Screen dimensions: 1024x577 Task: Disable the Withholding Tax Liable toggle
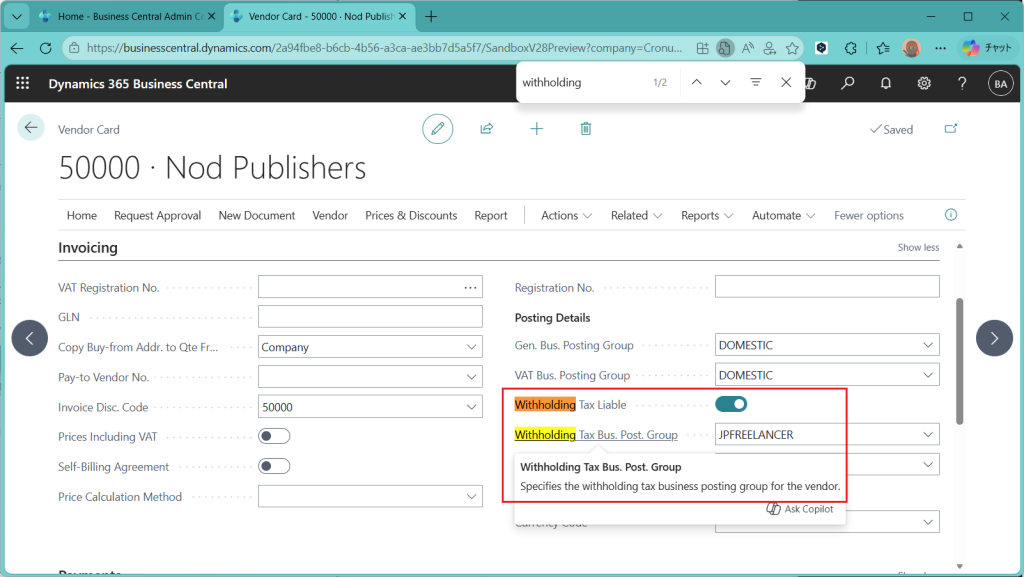coord(731,404)
